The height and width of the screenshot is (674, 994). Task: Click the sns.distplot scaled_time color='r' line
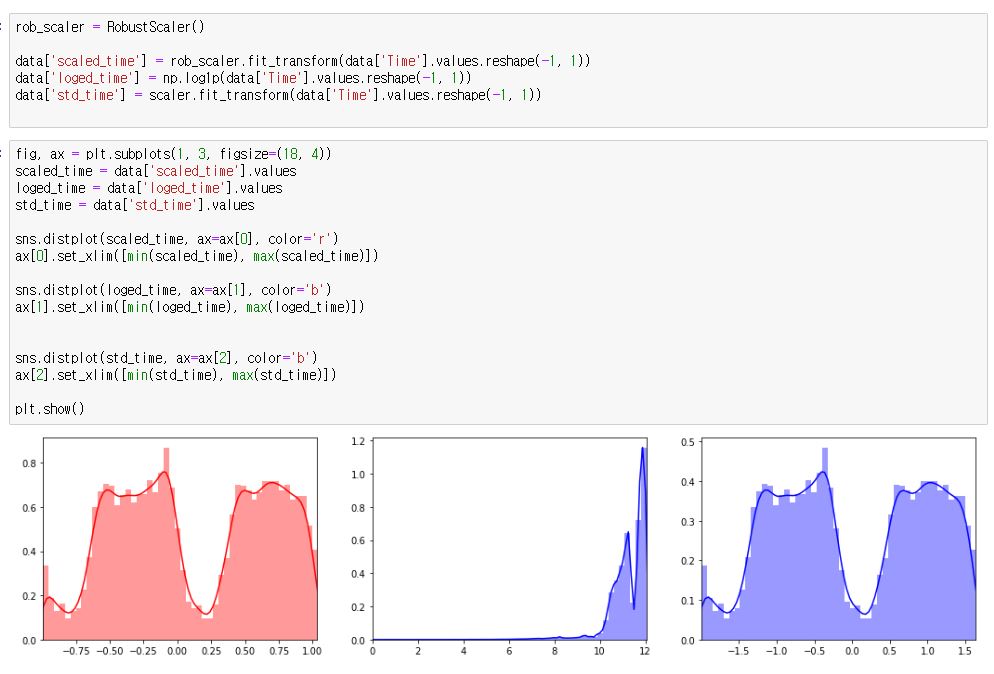[177, 239]
